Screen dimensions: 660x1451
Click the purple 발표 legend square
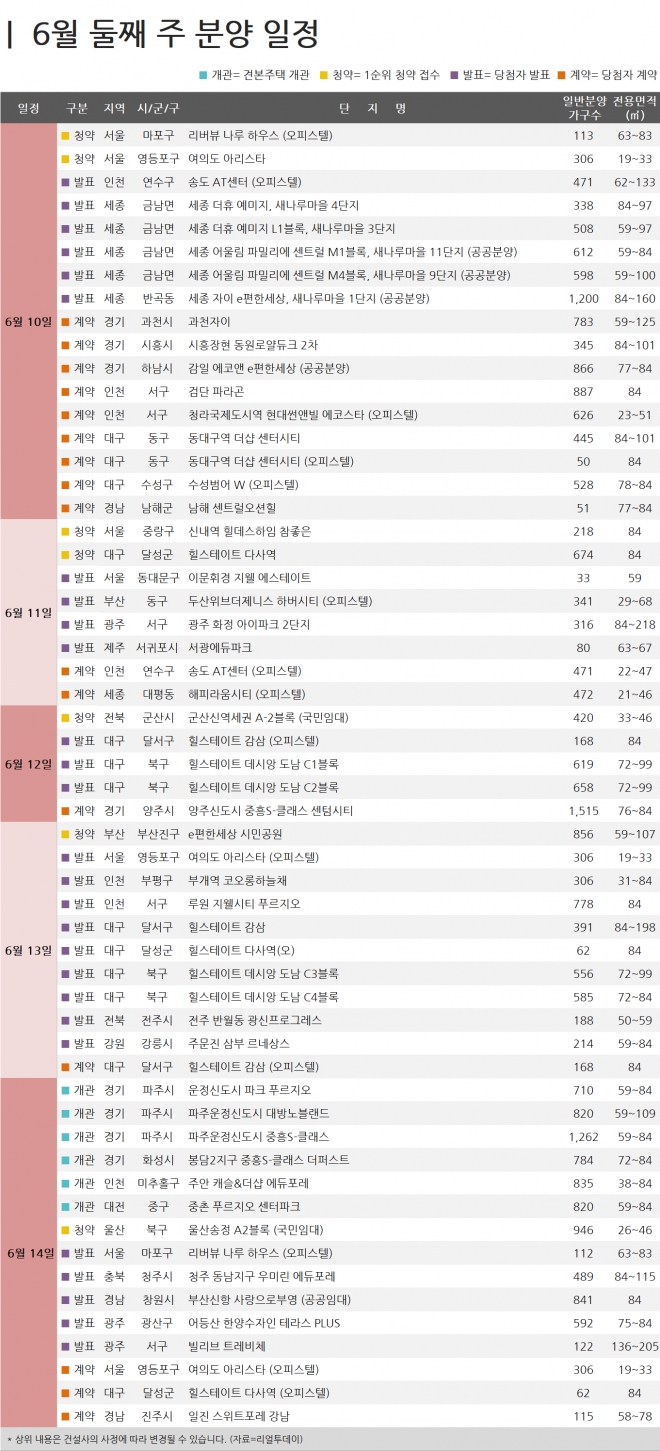(453, 75)
